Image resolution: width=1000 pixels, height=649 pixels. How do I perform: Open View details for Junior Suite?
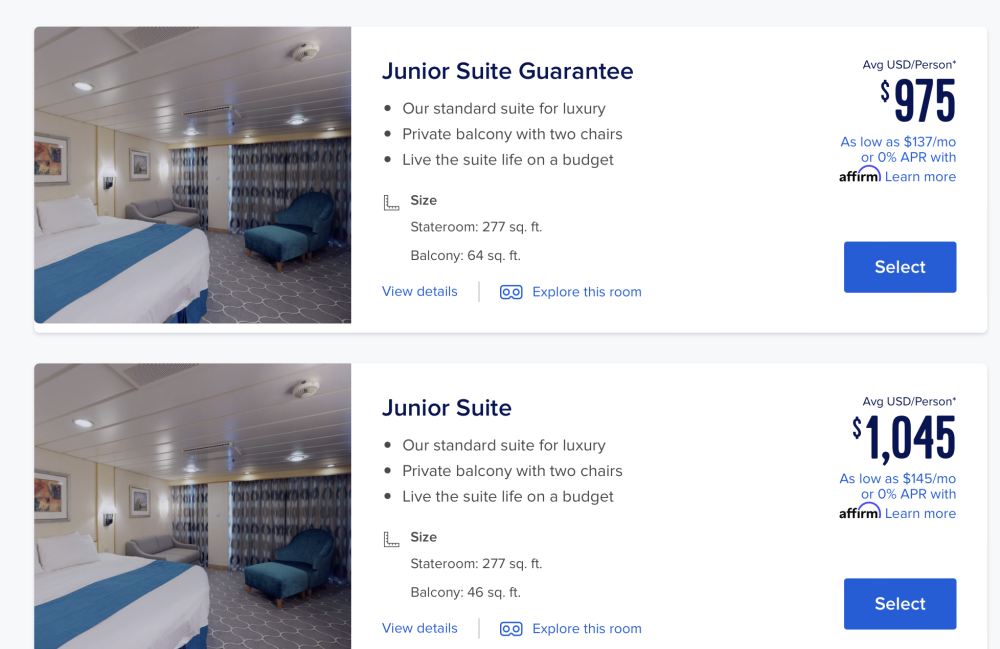tap(420, 628)
